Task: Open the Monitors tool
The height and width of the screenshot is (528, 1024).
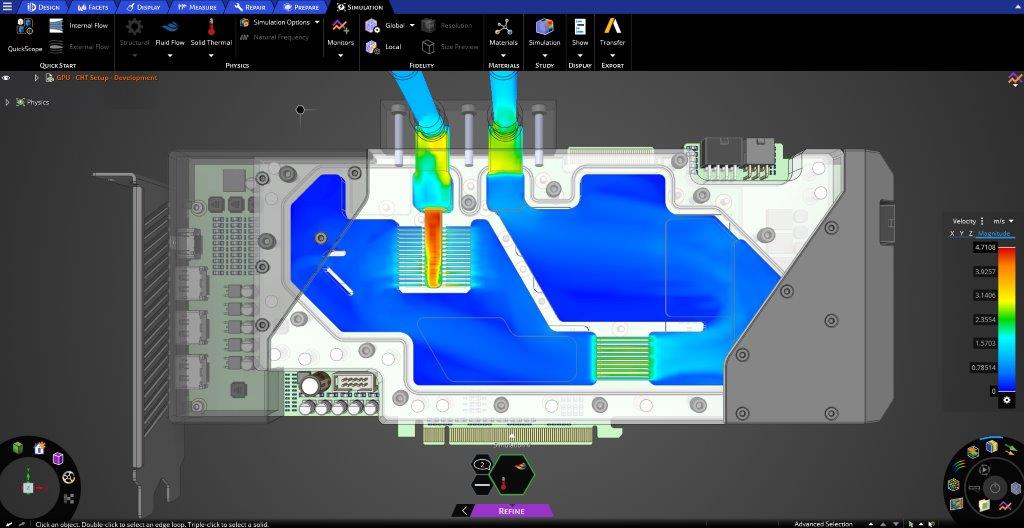Action: 340,33
